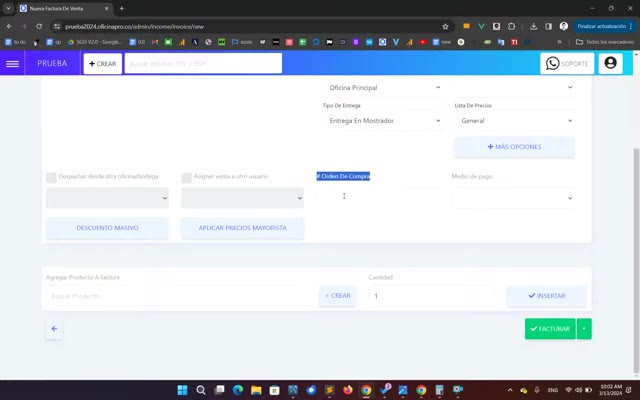Viewport: 640px width, 400px height.
Task: Open the 'icons' bookmark
Action: coord(242,42)
